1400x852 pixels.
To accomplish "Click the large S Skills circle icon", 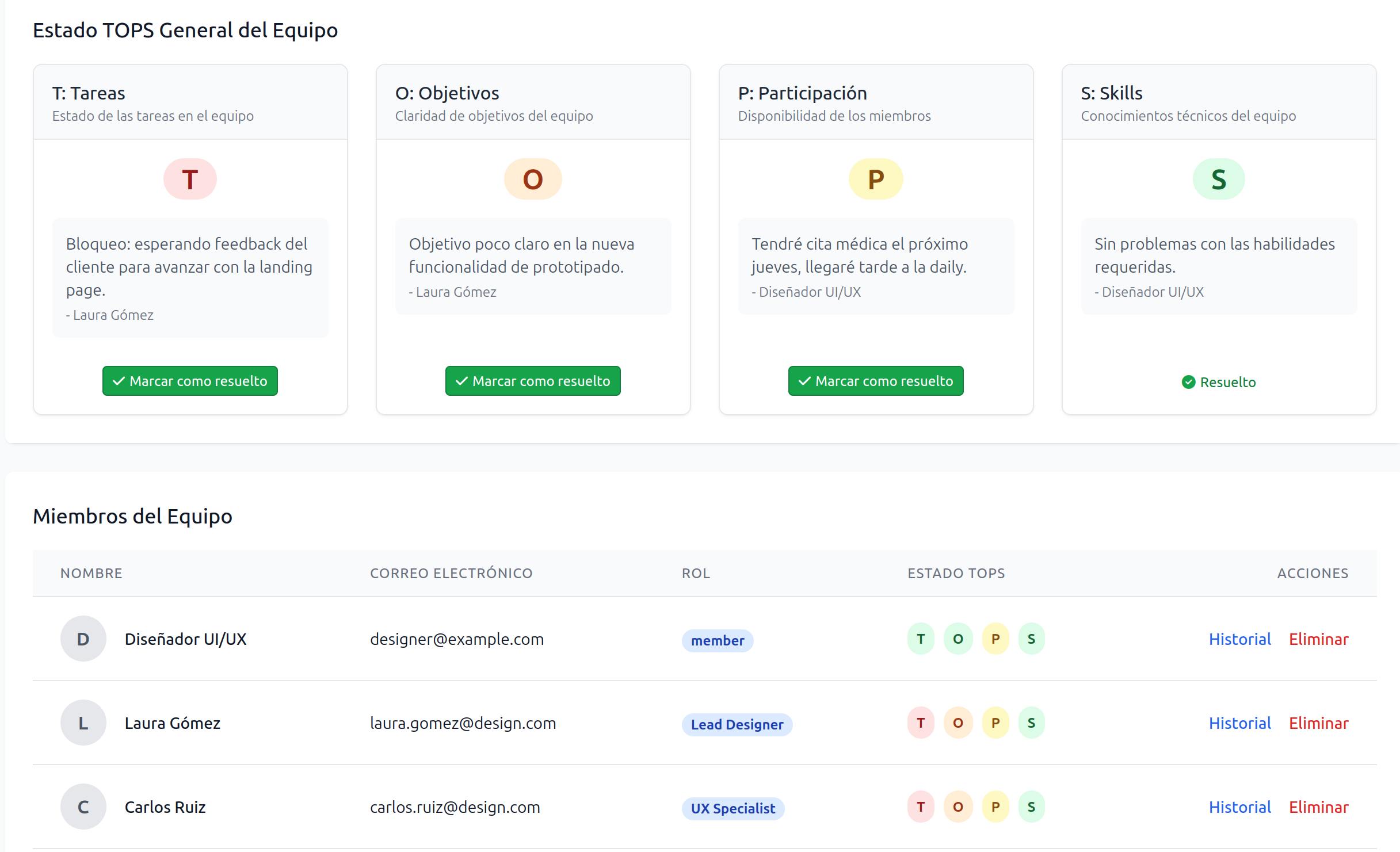I will (x=1218, y=179).
